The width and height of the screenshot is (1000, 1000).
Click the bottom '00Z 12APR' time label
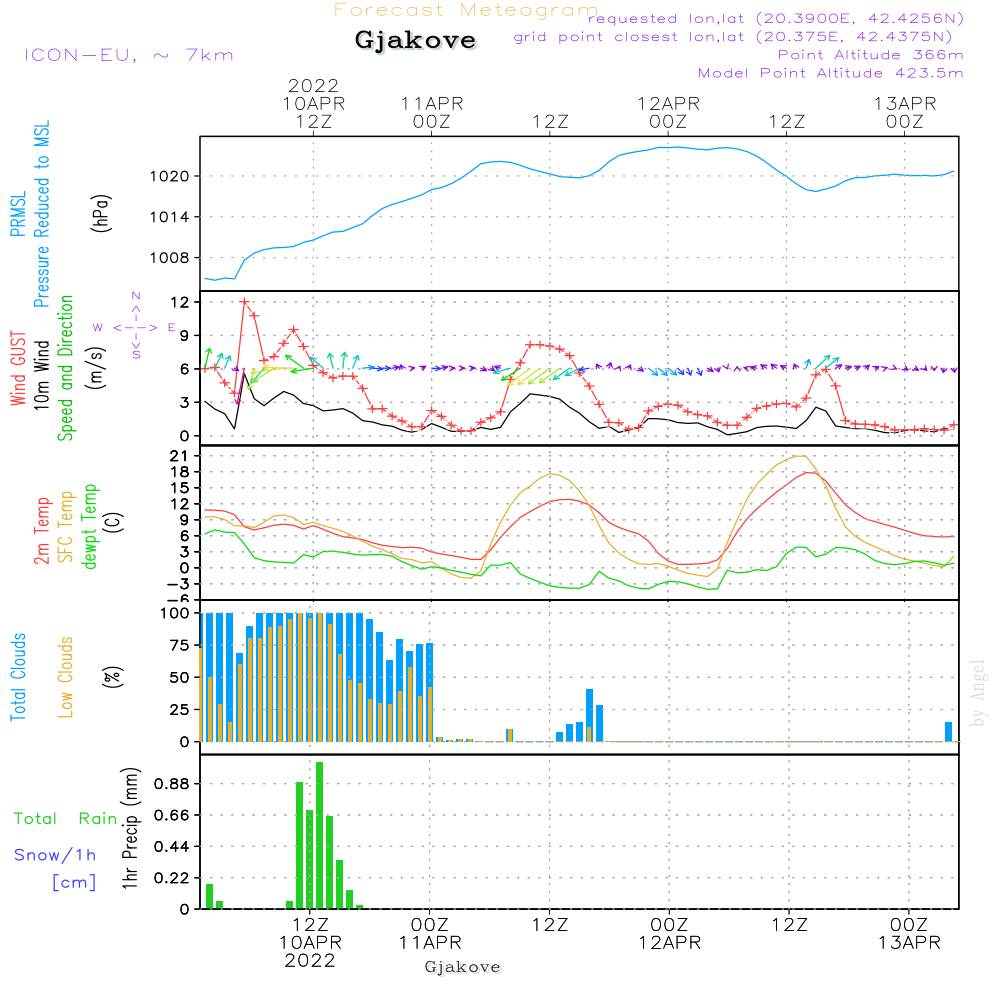click(x=670, y=934)
